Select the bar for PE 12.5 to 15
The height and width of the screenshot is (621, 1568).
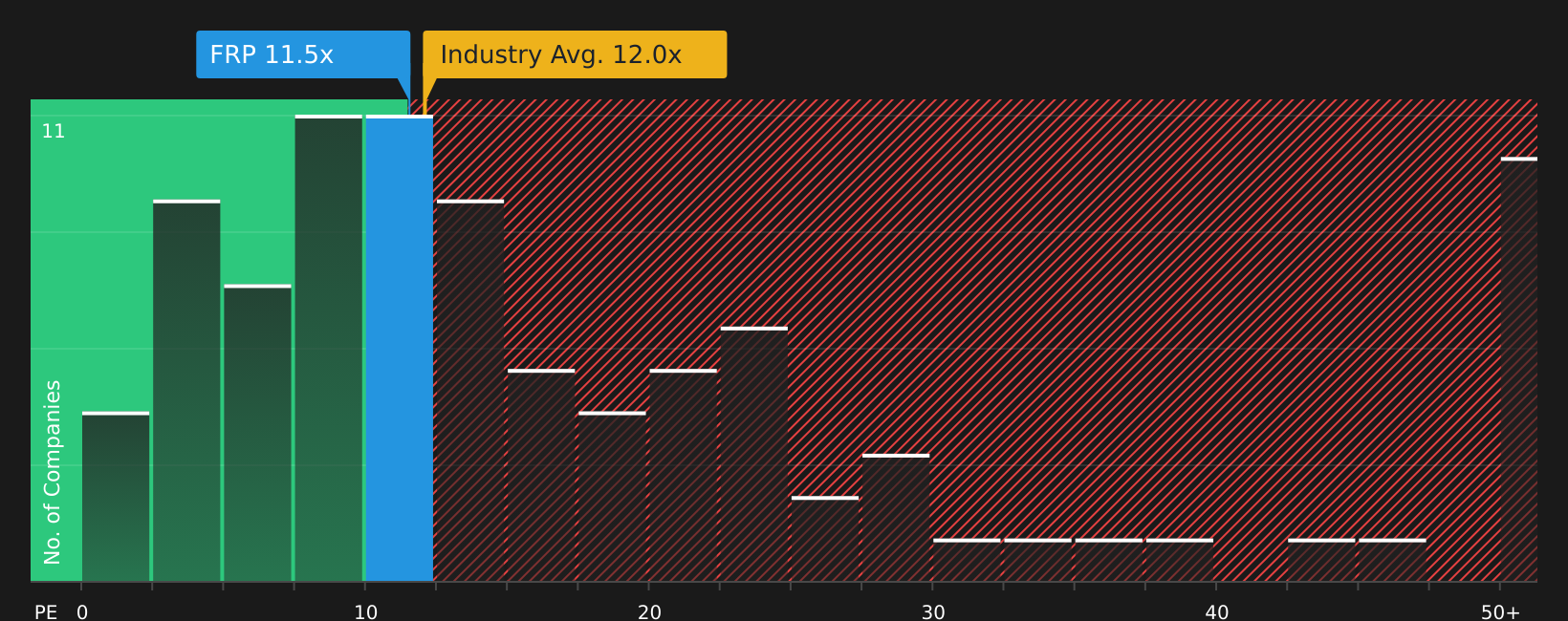click(470, 391)
